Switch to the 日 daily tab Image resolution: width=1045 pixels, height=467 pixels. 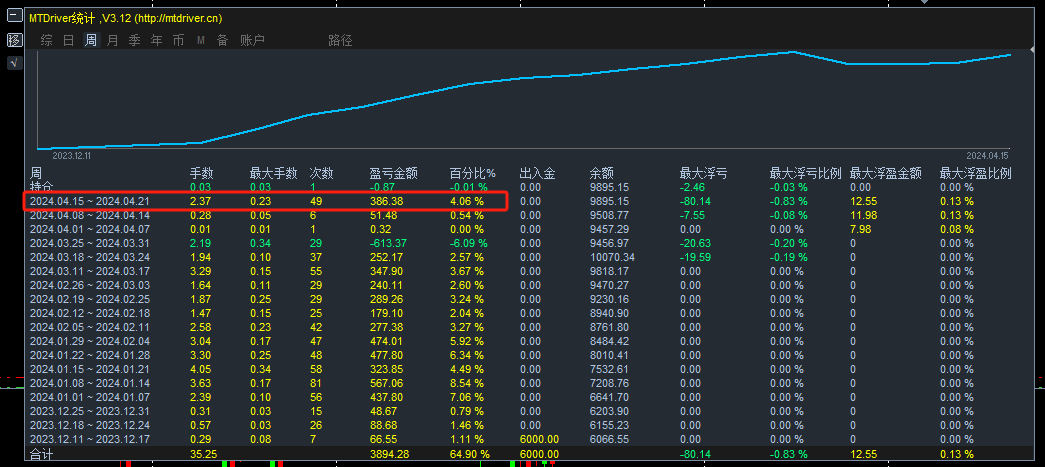coord(69,41)
